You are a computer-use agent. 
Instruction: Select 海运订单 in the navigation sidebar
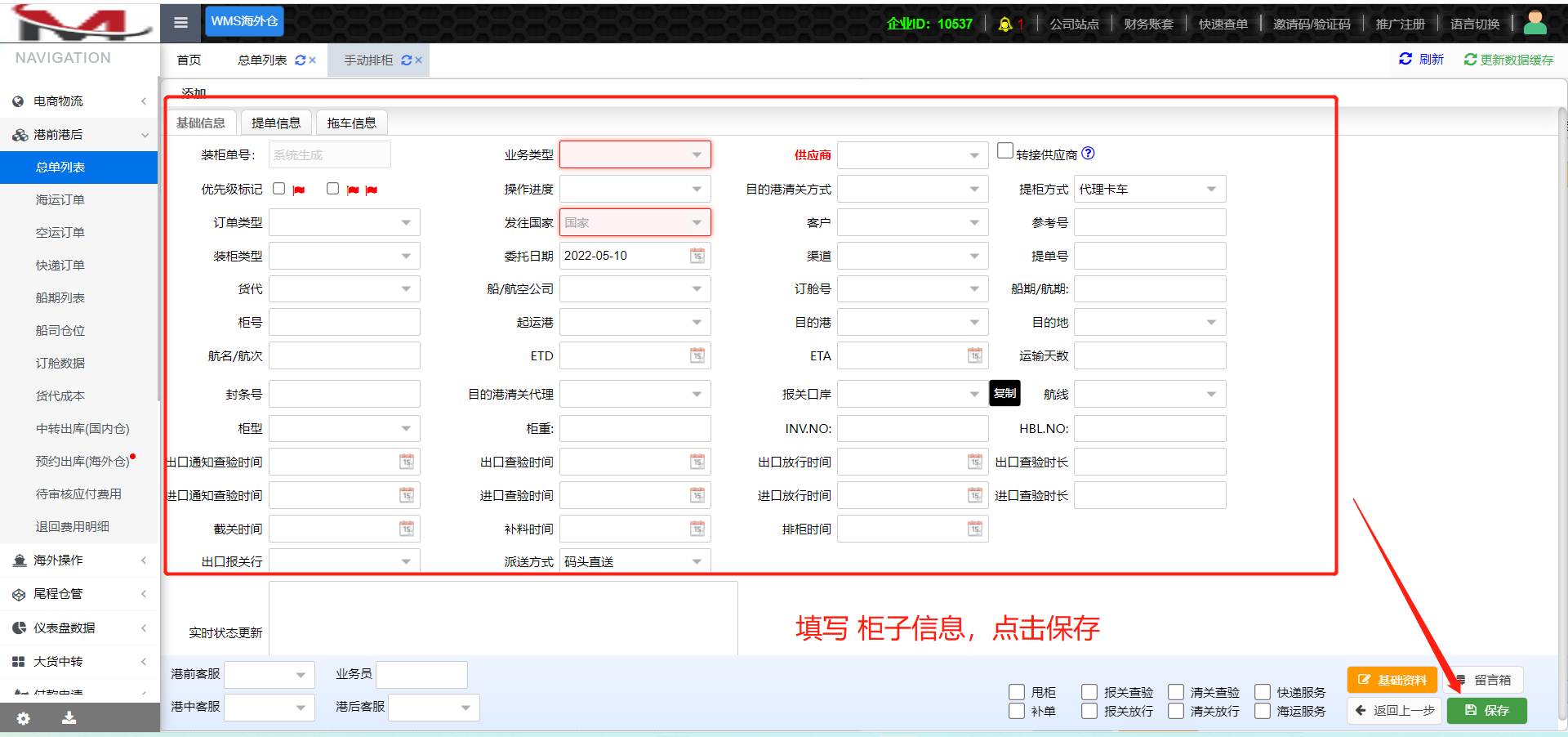60,199
